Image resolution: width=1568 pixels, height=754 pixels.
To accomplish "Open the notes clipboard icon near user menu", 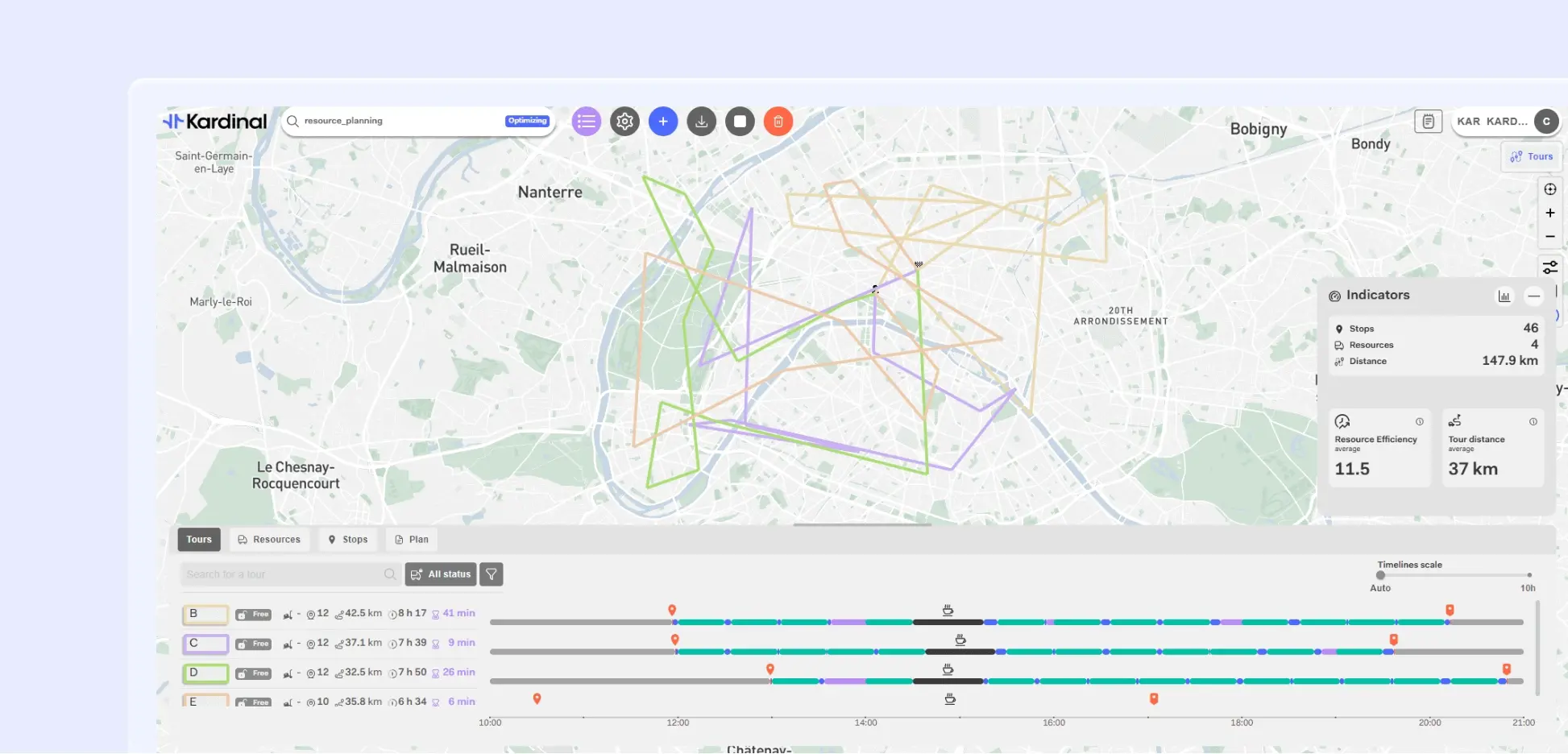I will point(1428,122).
